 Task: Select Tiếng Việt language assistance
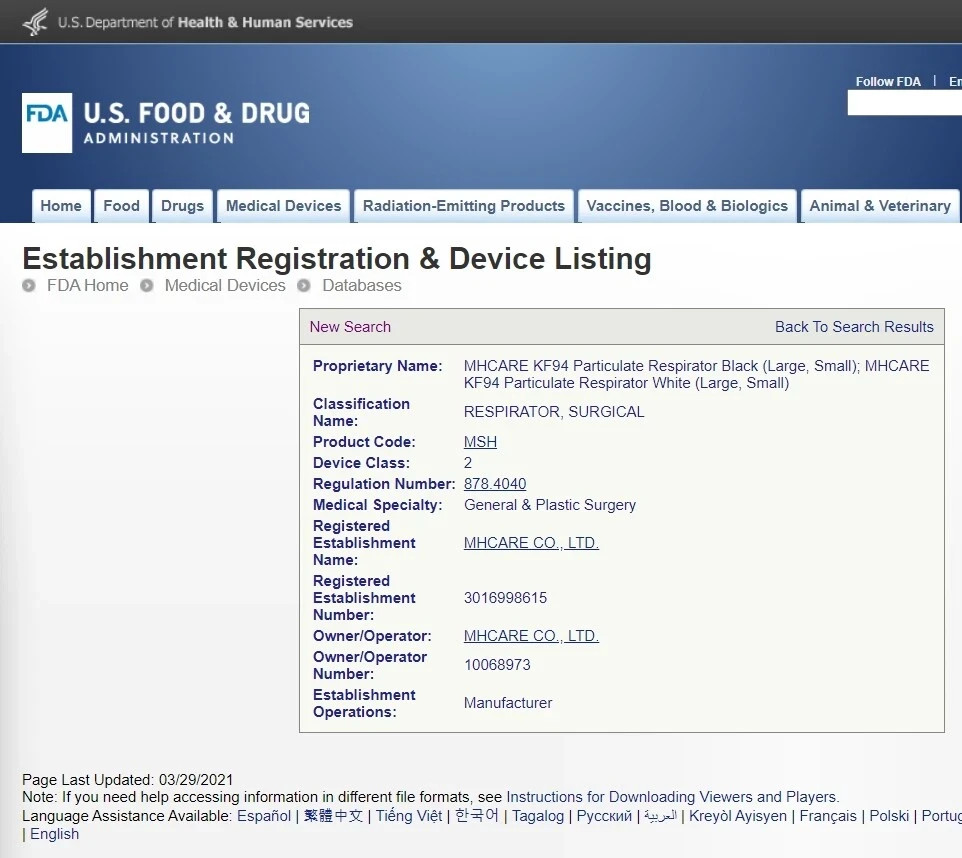coord(409,816)
